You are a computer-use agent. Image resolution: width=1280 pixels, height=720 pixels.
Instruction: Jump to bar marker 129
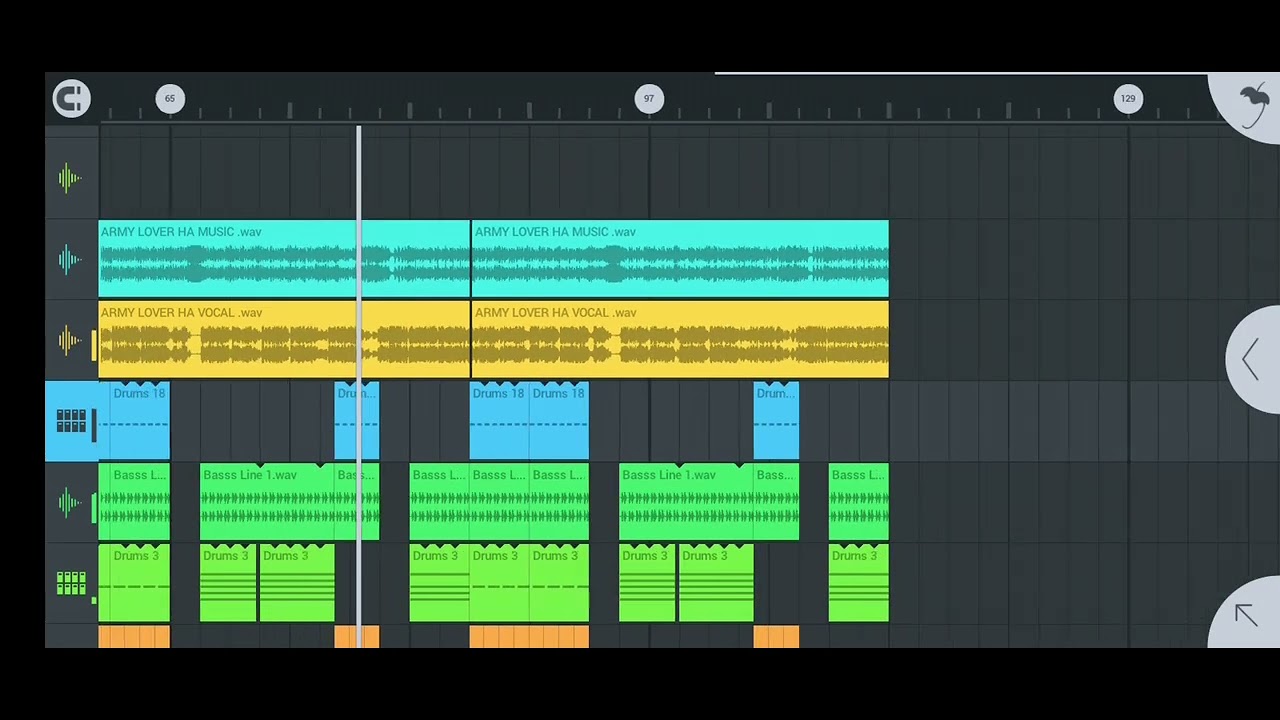[1128, 98]
